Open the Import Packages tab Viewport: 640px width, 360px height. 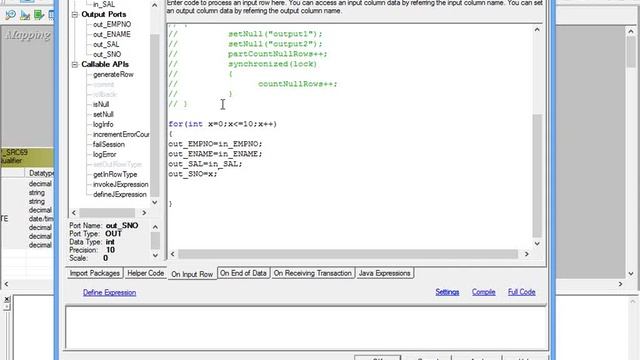(x=94, y=273)
